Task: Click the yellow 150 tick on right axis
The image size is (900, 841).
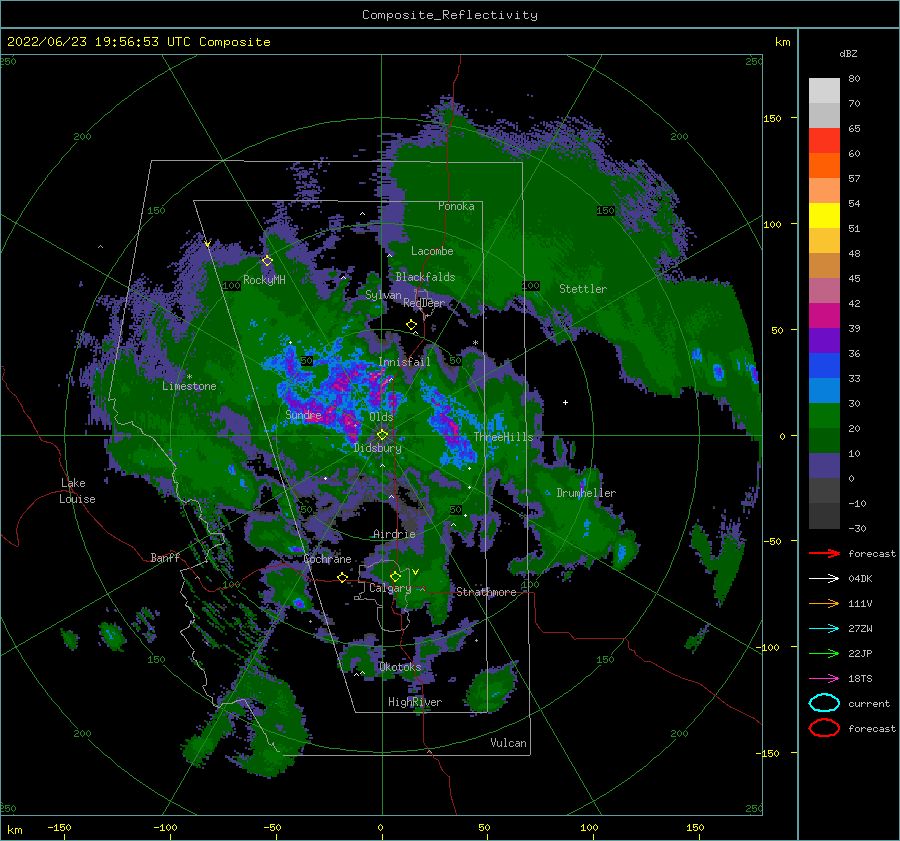Action: [x=772, y=118]
